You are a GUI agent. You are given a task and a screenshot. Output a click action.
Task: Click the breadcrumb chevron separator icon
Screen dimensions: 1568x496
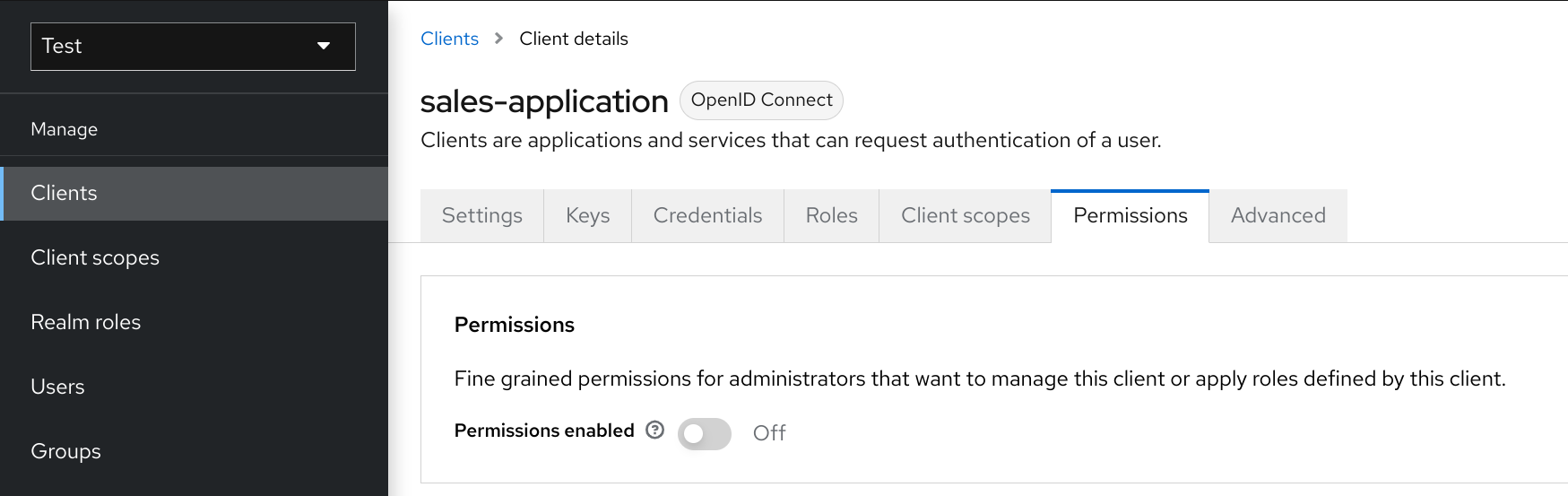pyautogui.click(x=499, y=39)
